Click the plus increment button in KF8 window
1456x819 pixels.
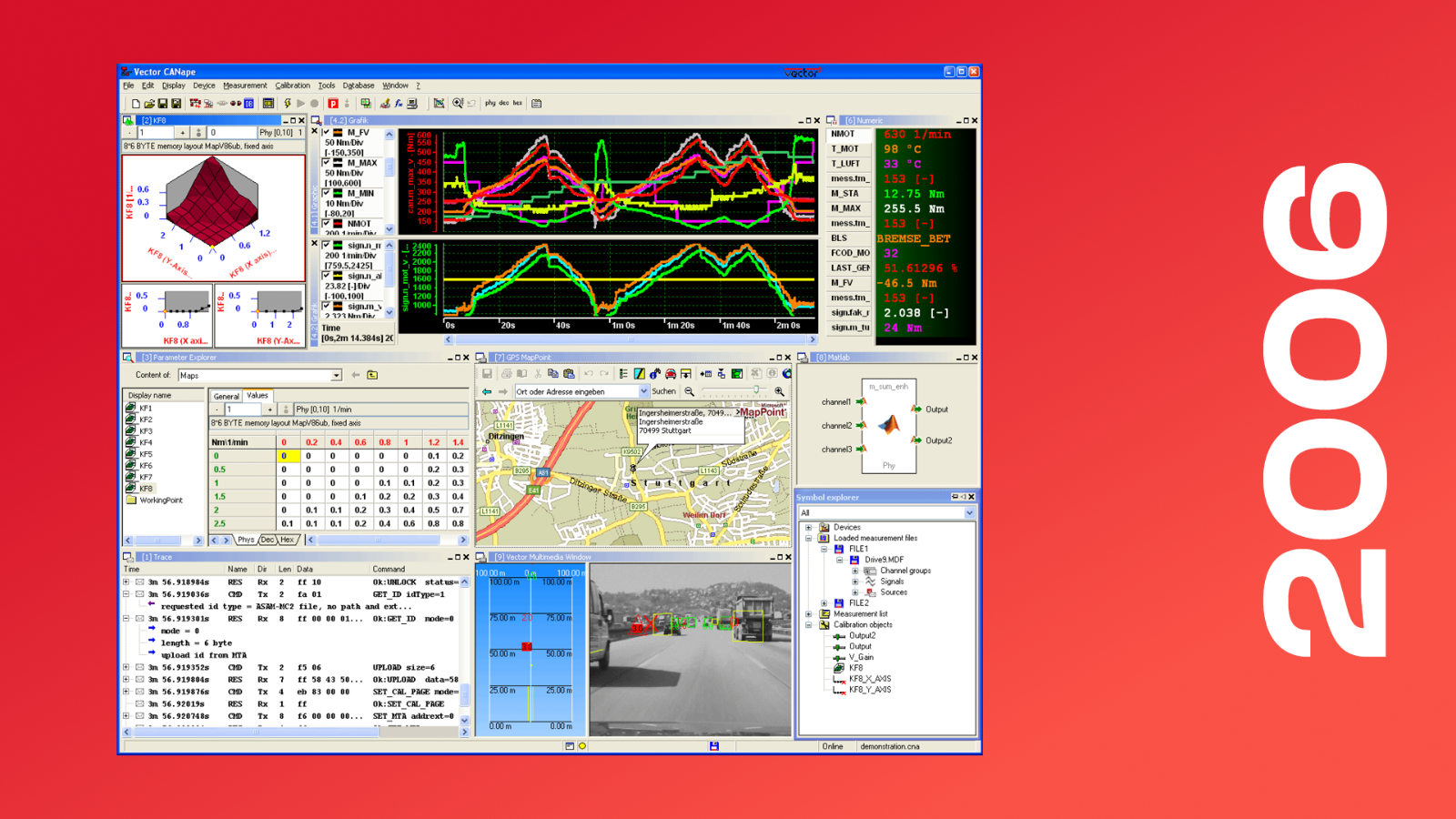tap(182, 133)
